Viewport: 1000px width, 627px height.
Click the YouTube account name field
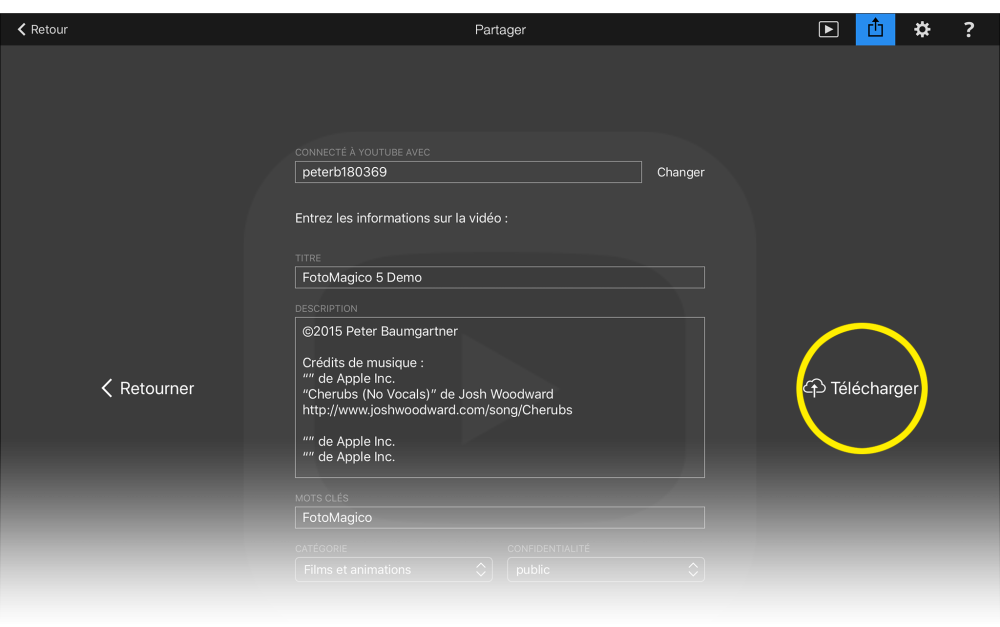[468, 172]
